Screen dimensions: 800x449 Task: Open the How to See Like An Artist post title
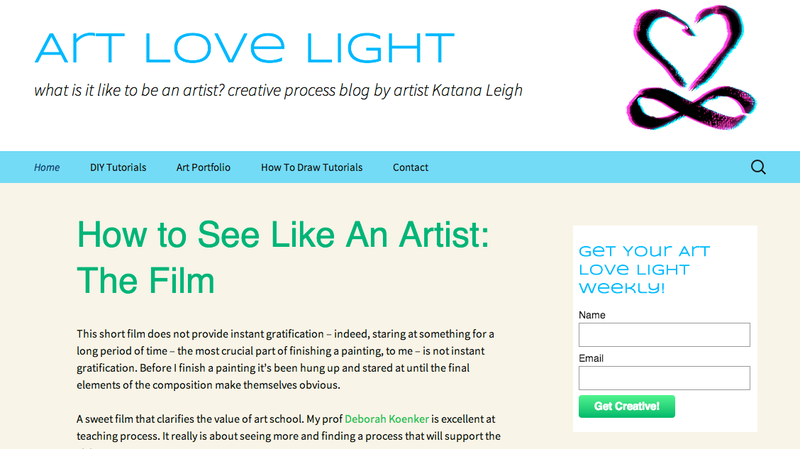click(x=283, y=258)
